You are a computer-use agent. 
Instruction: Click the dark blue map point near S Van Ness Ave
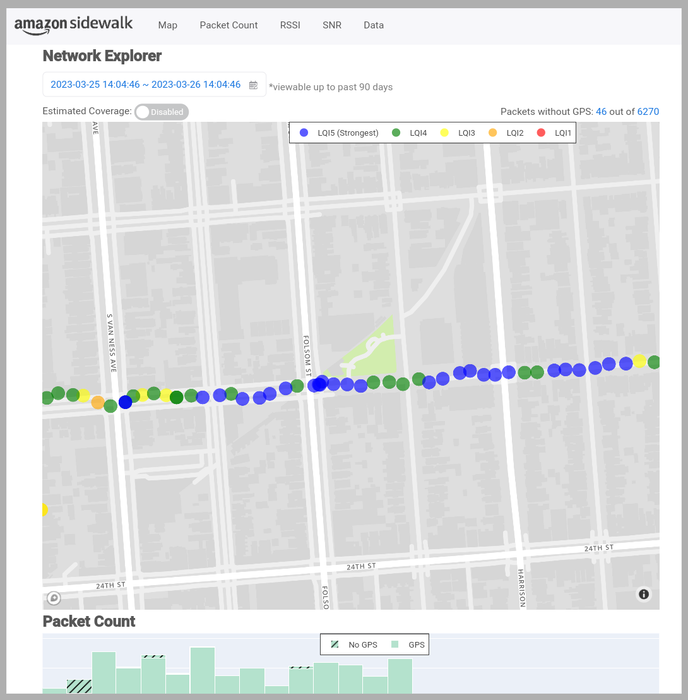pos(125,402)
